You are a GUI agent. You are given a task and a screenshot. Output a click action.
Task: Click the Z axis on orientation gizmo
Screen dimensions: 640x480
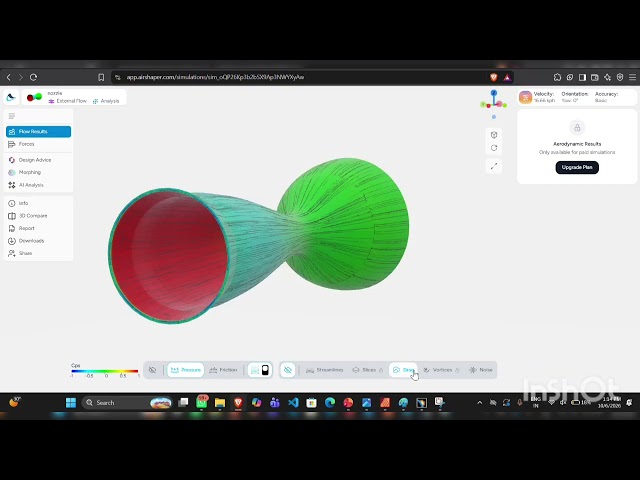pos(494,93)
